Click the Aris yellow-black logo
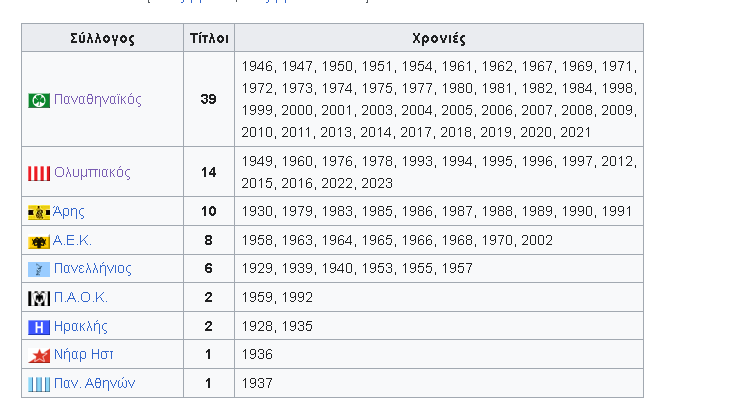The height and width of the screenshot is (414, 732). (39, 212)
